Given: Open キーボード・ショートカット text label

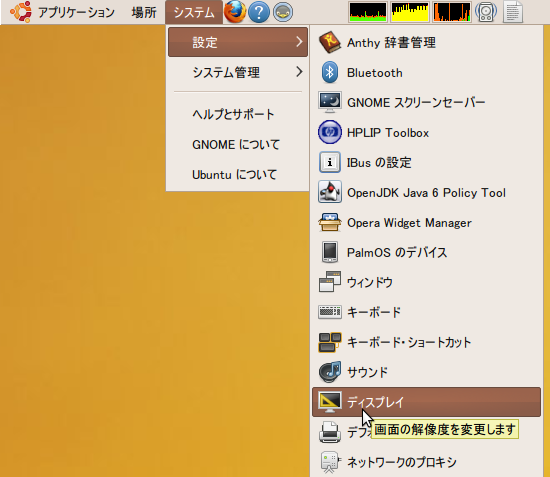Looking at the screenshot, I should [x=409, y=342].
